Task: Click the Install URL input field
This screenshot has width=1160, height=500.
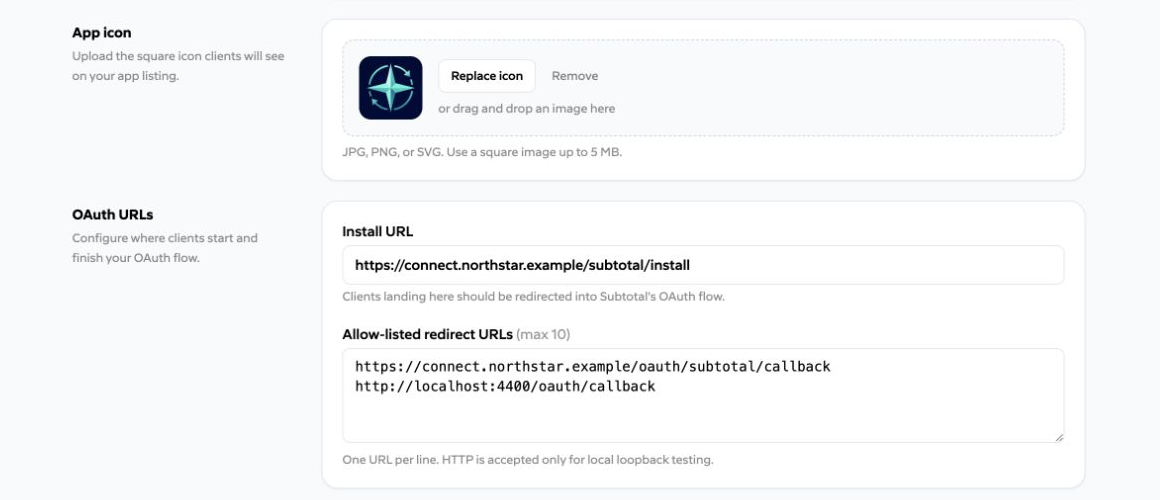Action: tap(703, 265)
